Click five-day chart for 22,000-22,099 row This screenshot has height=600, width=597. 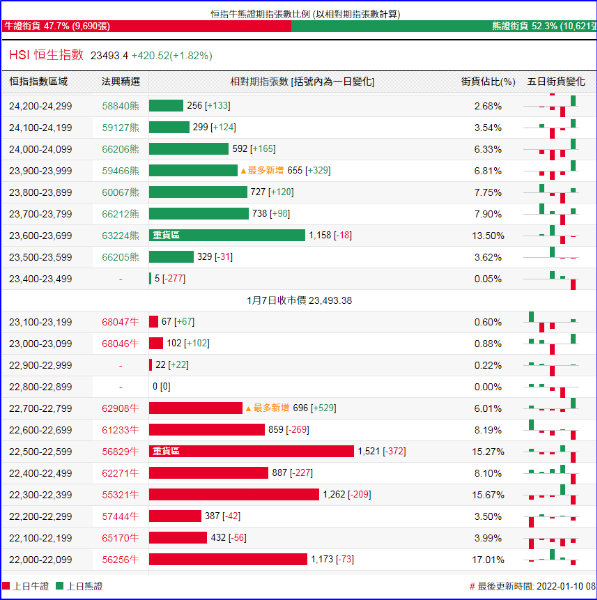point(551,558)
